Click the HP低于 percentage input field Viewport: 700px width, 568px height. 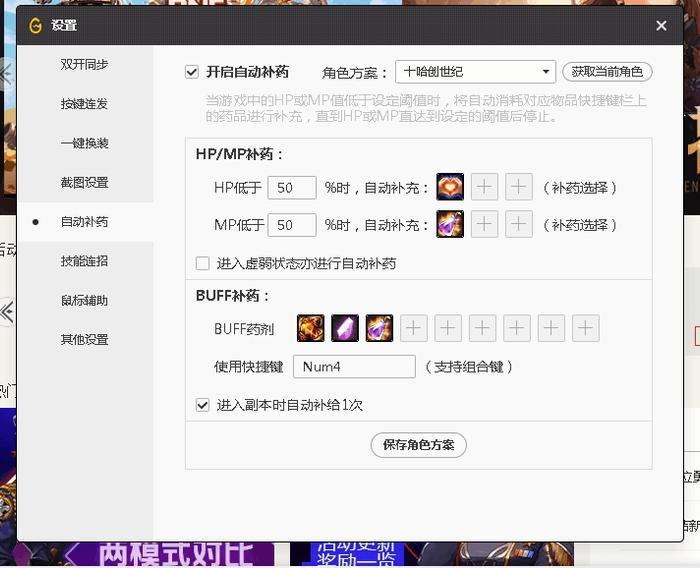(292, 188)
